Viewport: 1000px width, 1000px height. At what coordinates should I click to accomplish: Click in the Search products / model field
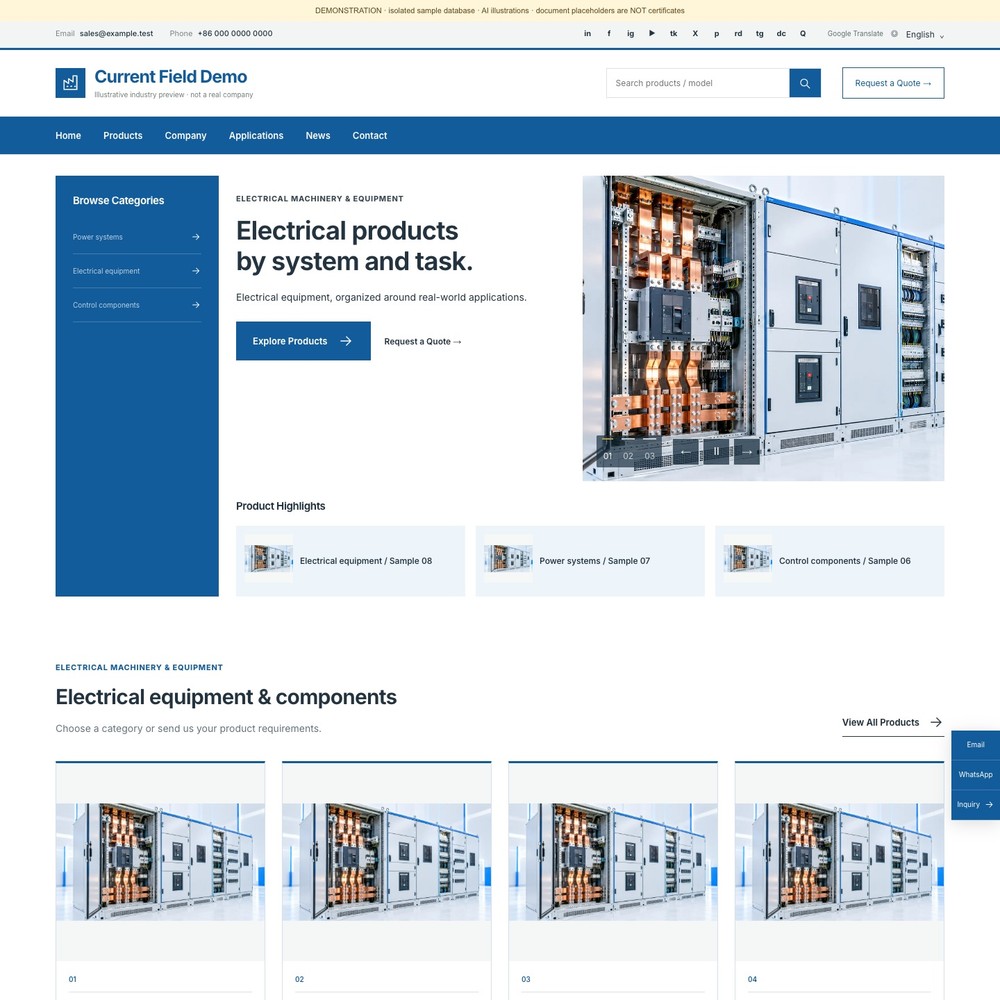coord(698,84)
